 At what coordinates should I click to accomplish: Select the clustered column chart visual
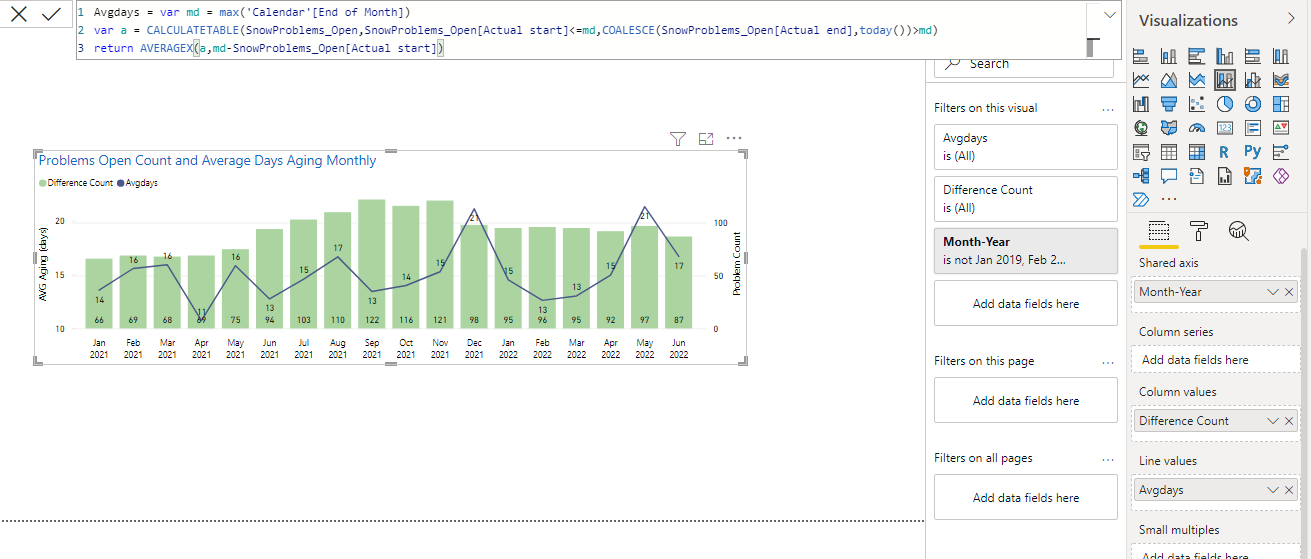pos(1225,56)
